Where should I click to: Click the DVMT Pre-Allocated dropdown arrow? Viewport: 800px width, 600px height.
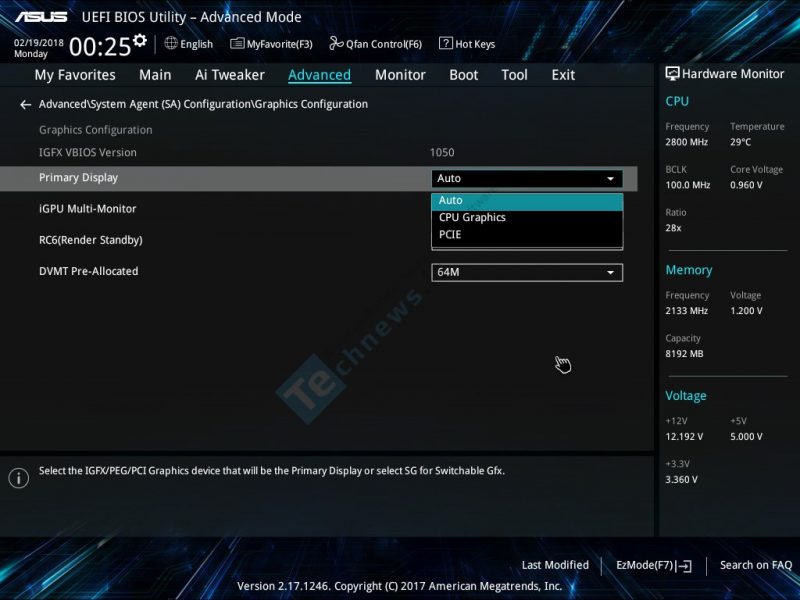(610, 273)
